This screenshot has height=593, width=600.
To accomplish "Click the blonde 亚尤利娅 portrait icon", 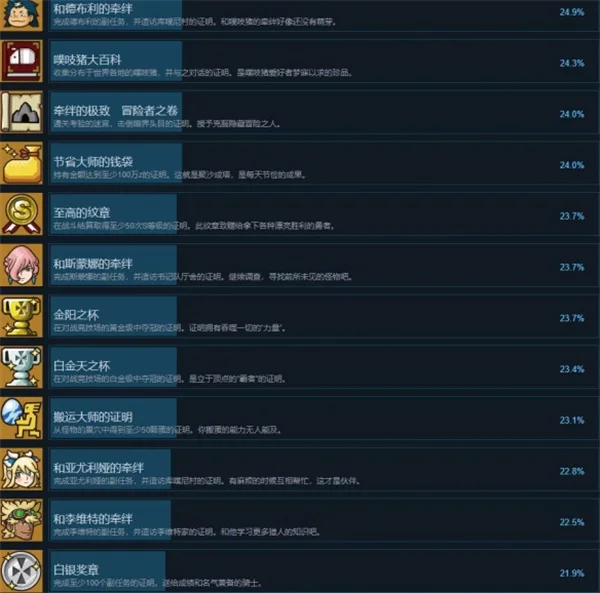I will (x=21, y=469).
